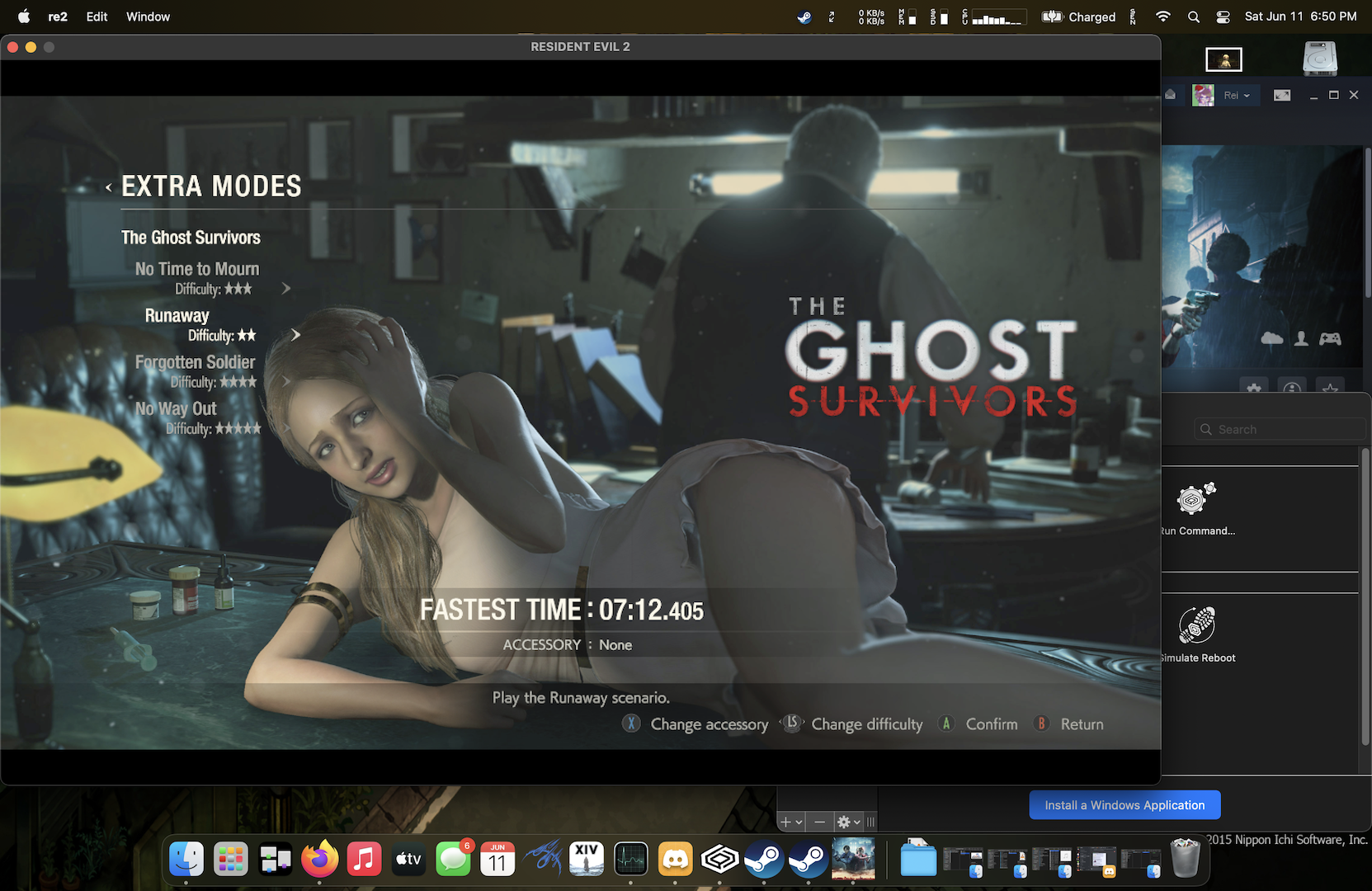1372x891 pixels.
Task: Click the screenshot thumbnail on the desktop
Action: [1223, 59]
